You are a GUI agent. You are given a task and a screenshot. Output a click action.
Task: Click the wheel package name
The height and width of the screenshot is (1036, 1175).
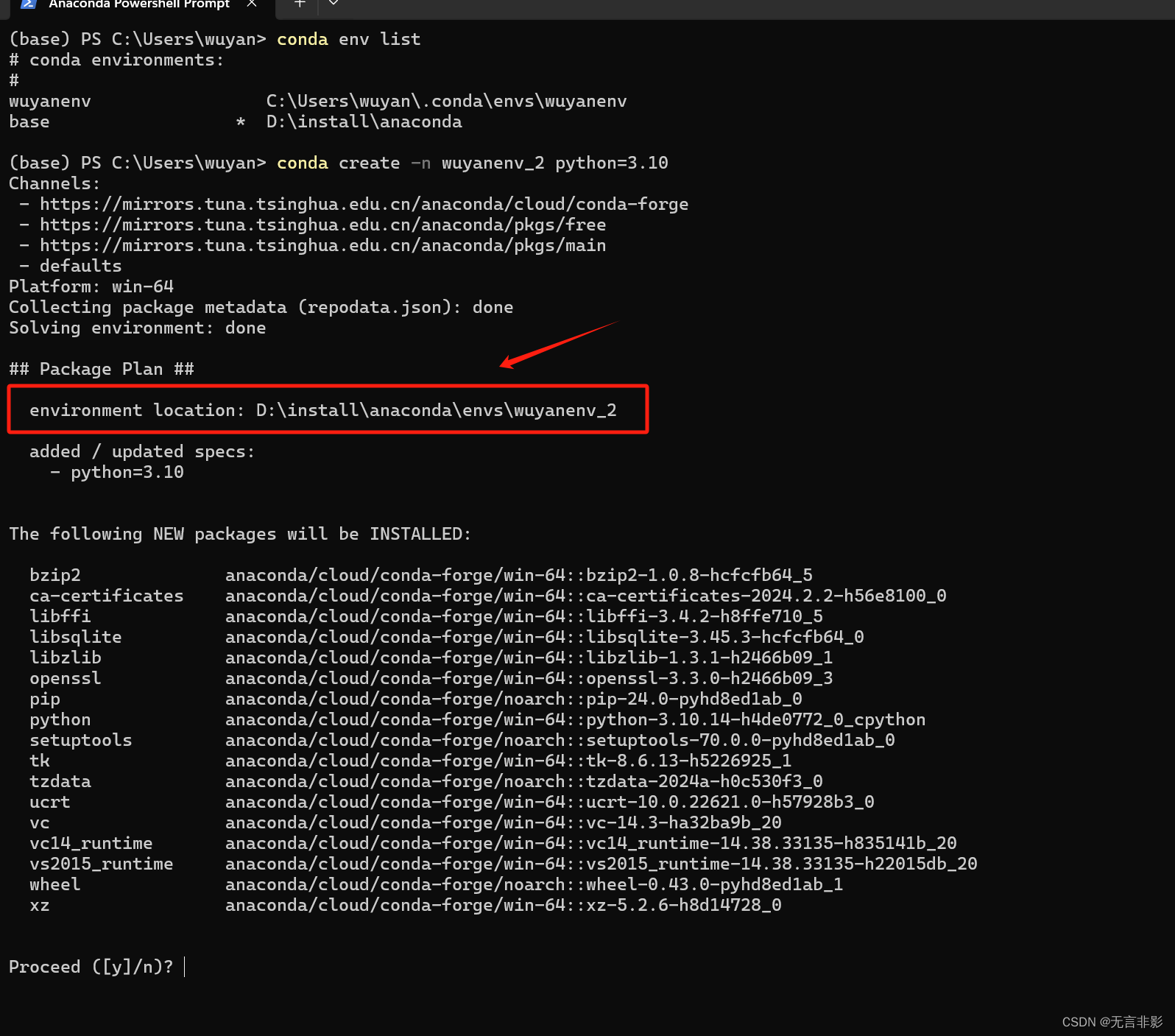click(55, 884)
